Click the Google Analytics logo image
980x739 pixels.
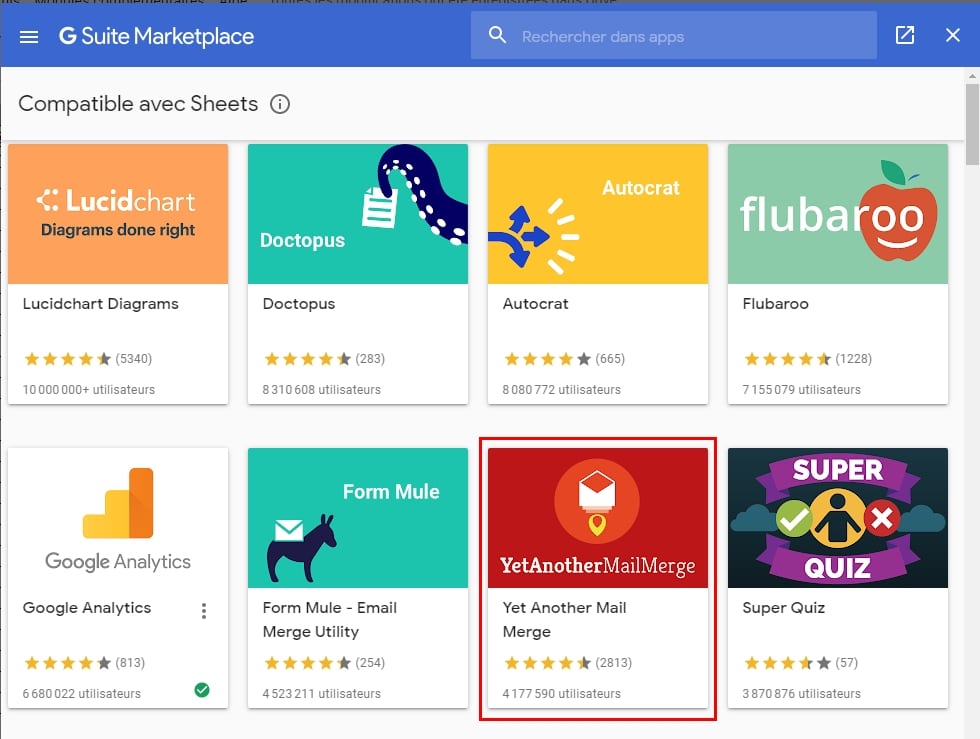118,518
